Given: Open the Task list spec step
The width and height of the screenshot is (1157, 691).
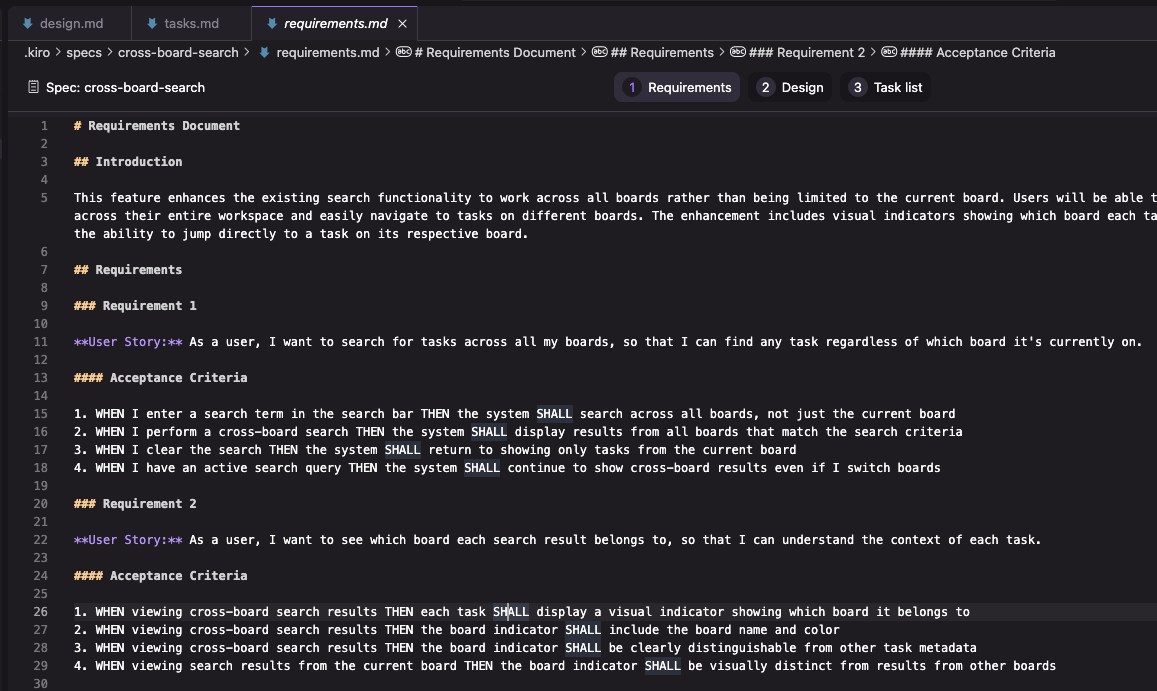Looking at the screenshot, I should click(x=885, y=88).
